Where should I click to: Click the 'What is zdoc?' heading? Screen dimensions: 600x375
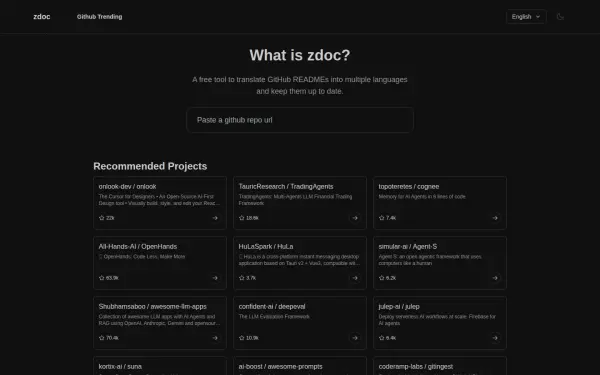click(x=300, y=55)
